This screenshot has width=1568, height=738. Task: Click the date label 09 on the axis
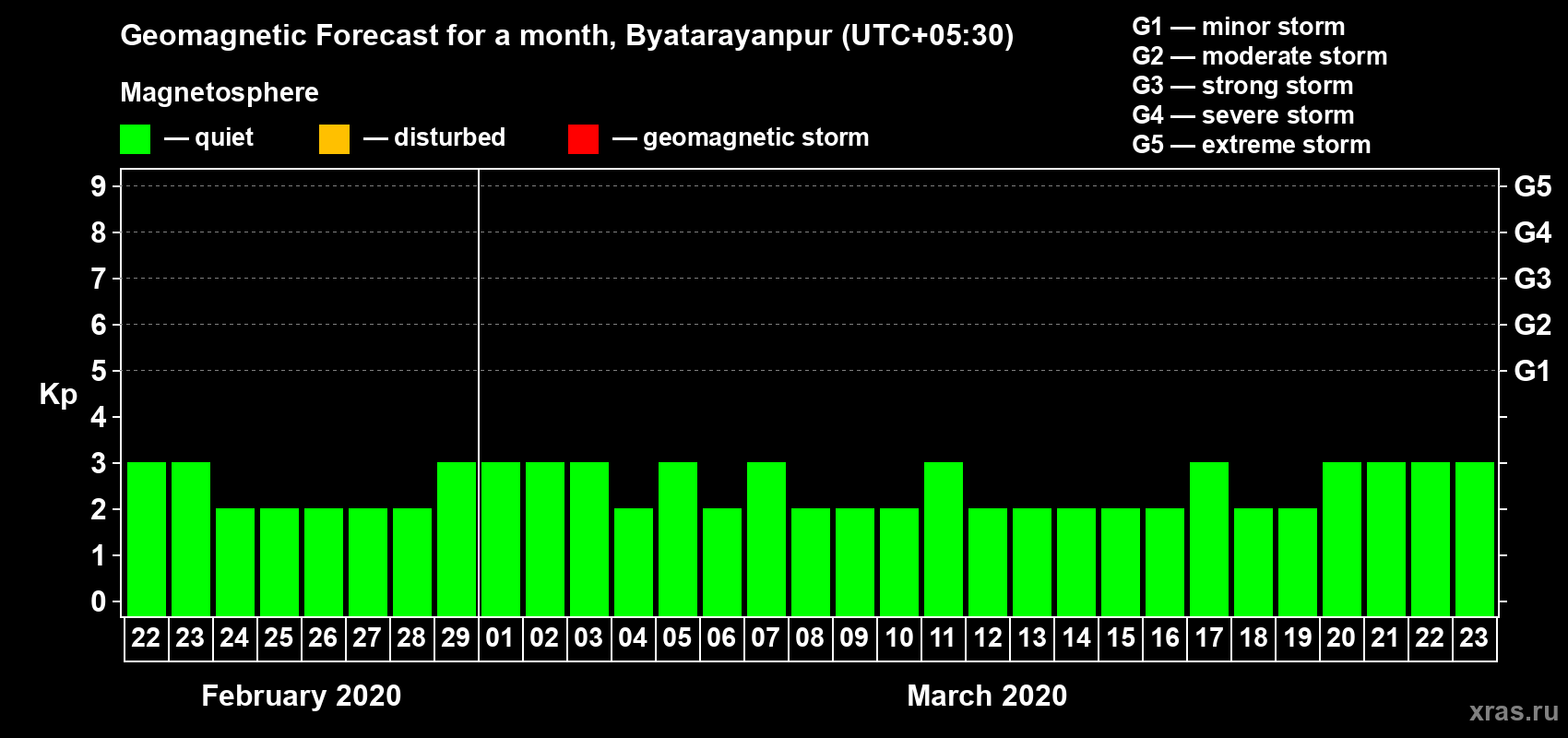(854, 637)
